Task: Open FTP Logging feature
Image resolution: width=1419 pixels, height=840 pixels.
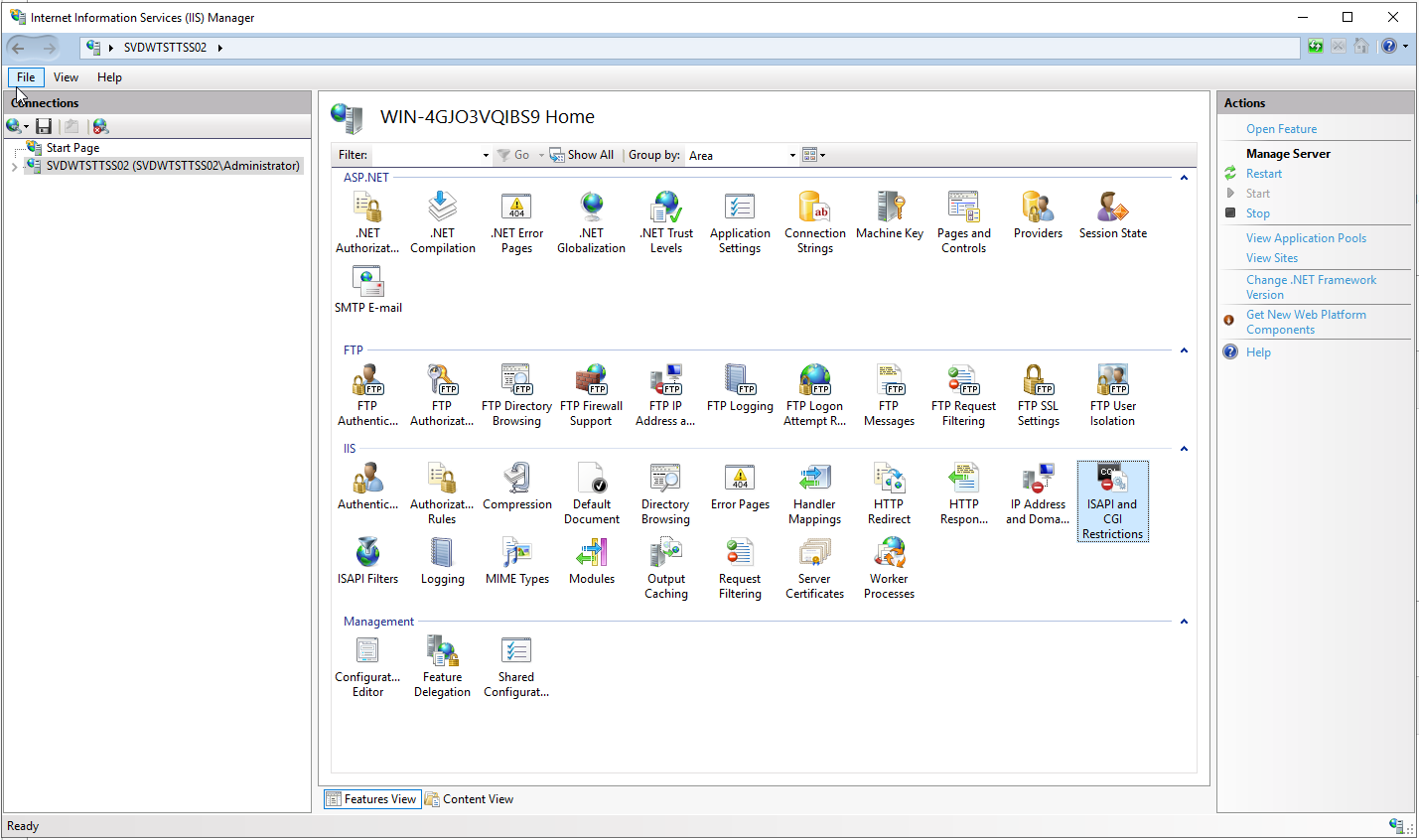Action: [740, 389]
